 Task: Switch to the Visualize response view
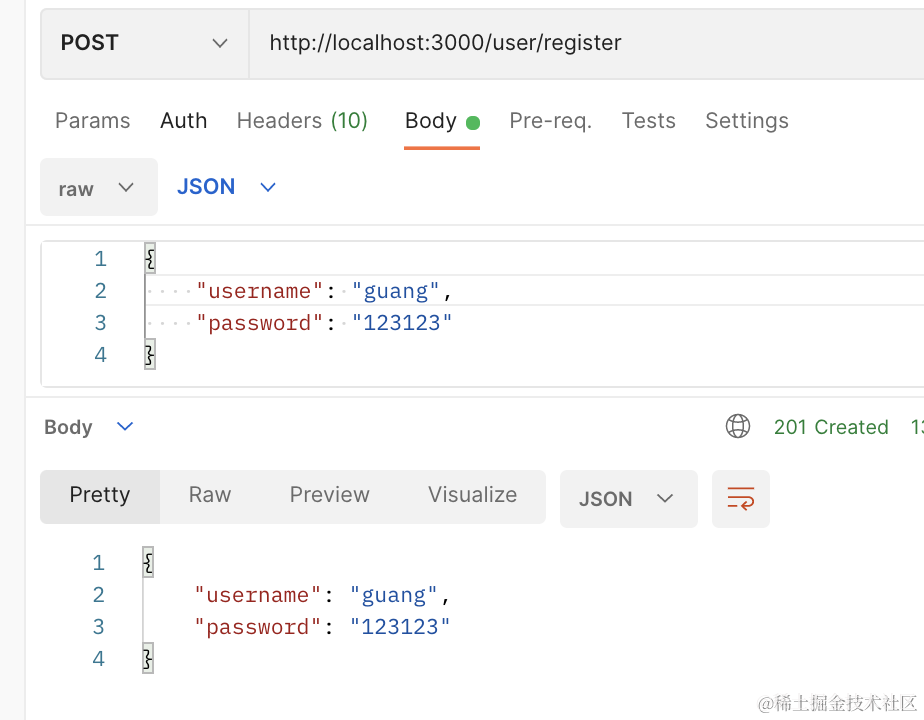(x=472, y=495)
